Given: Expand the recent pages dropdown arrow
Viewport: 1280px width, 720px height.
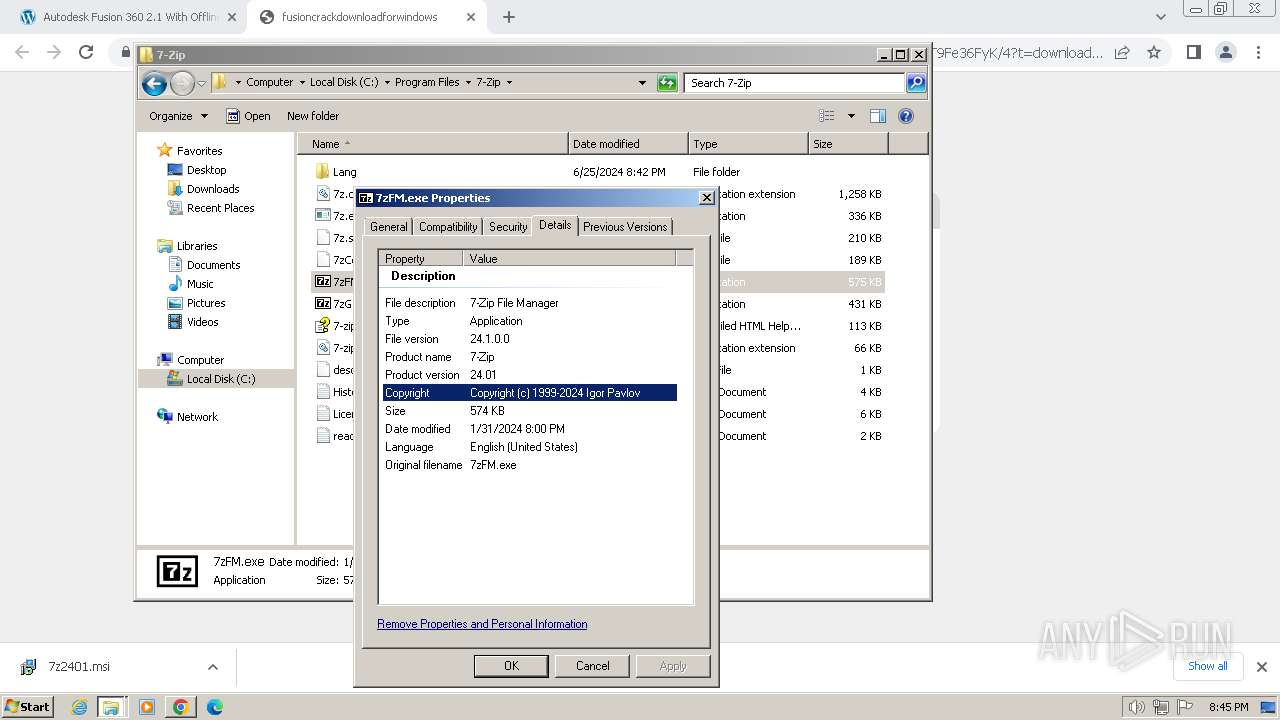Looking at the screenshot, I should click(x=202, y=83).
